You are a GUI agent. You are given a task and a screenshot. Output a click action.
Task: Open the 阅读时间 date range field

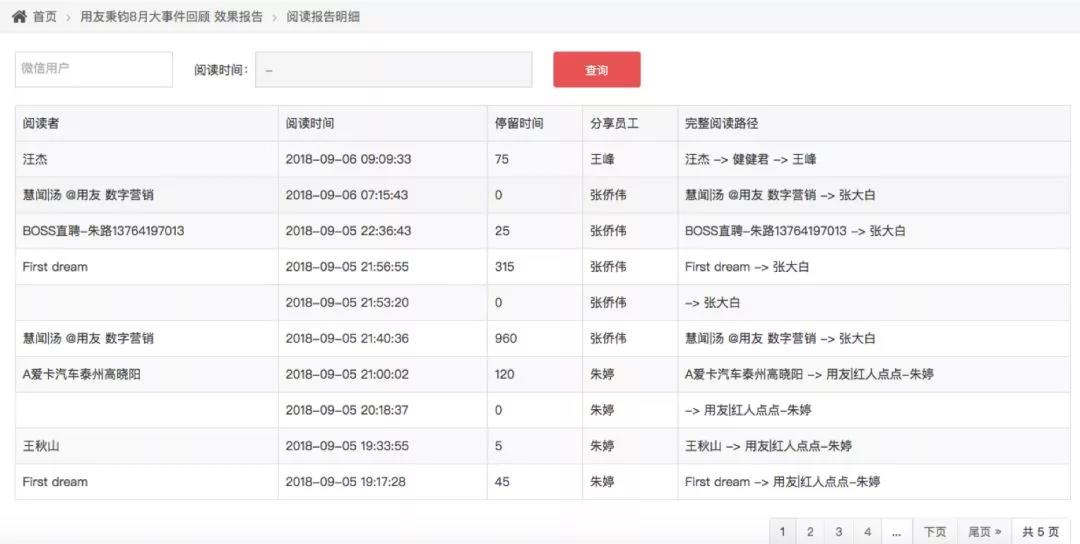click(x=393, y=70)
